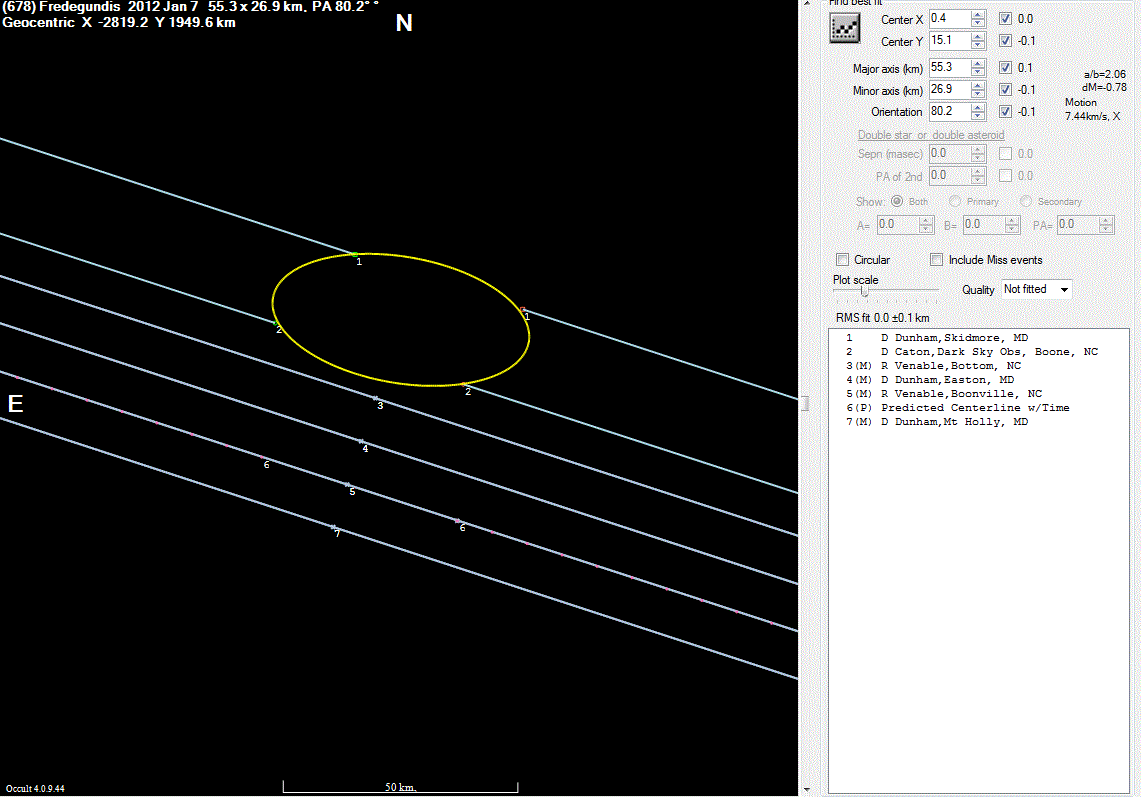Decrease Center Y with the down arrow
Screen dimensions: 1141x797
click(x=977, y=46)
